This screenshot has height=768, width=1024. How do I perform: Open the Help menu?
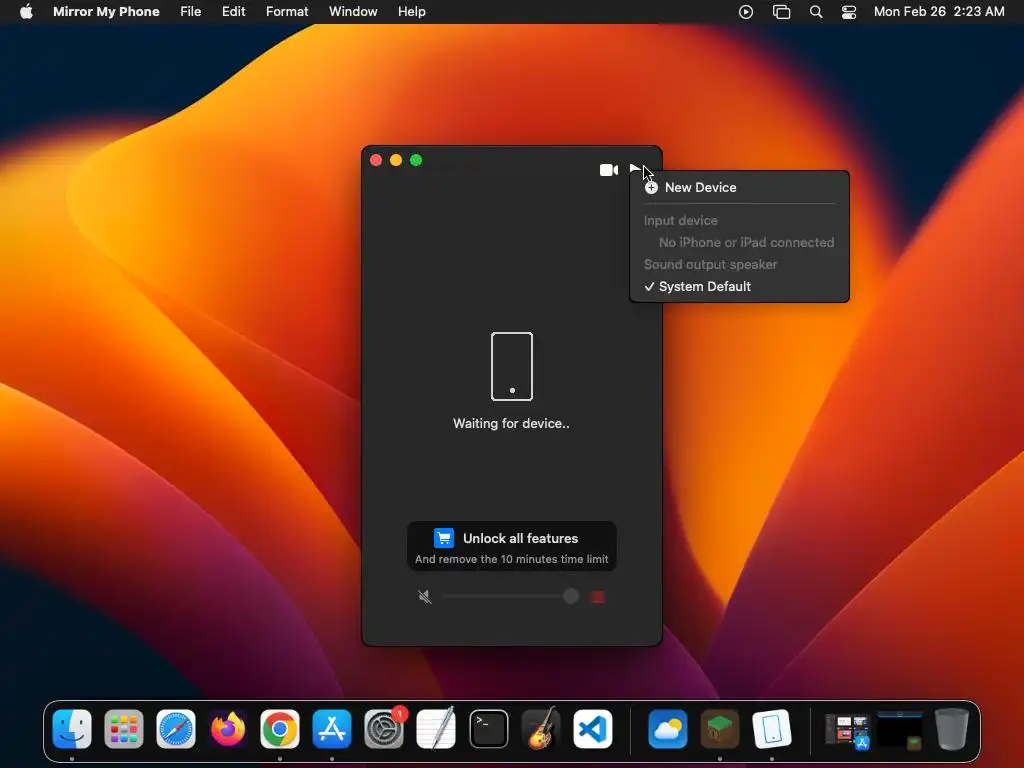(x=411, y=12)
